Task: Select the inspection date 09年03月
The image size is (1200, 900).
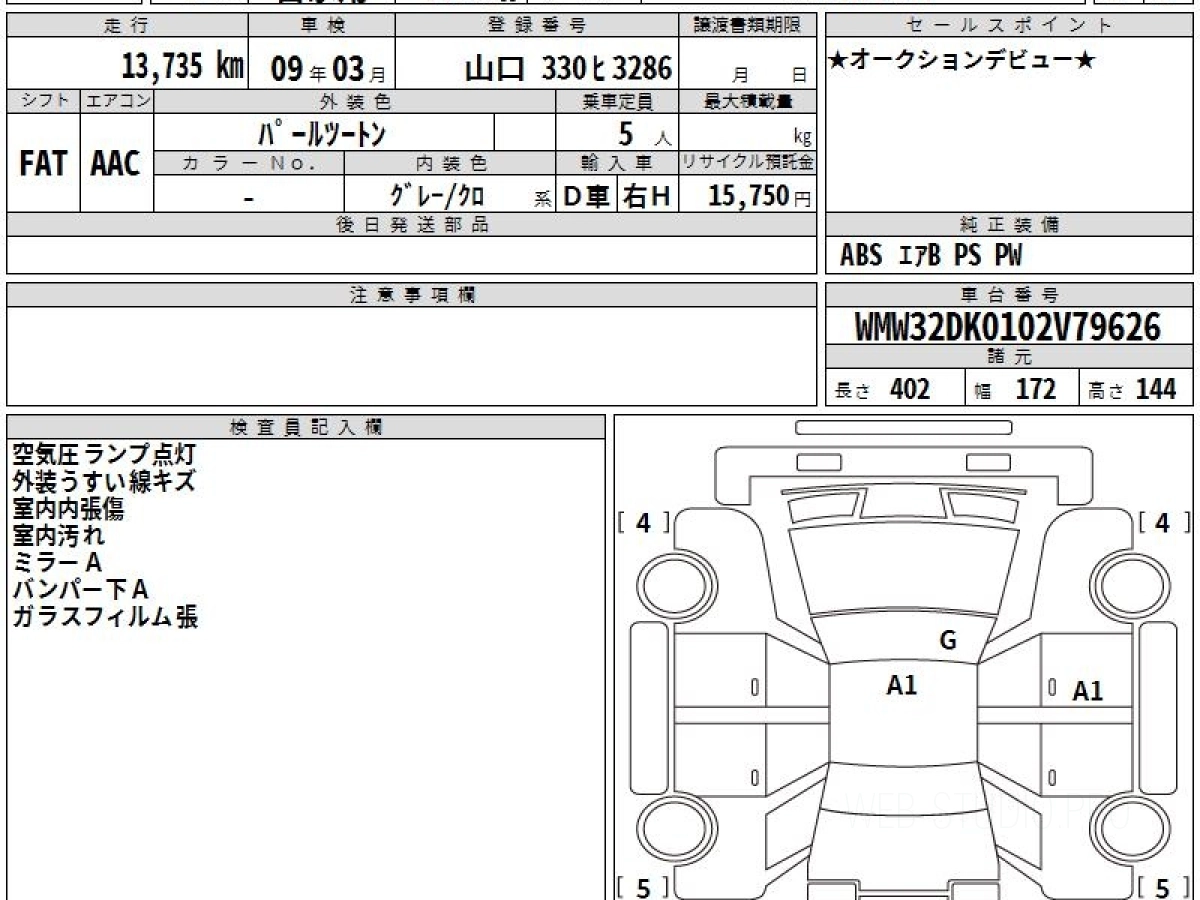Action: [328, 69]
